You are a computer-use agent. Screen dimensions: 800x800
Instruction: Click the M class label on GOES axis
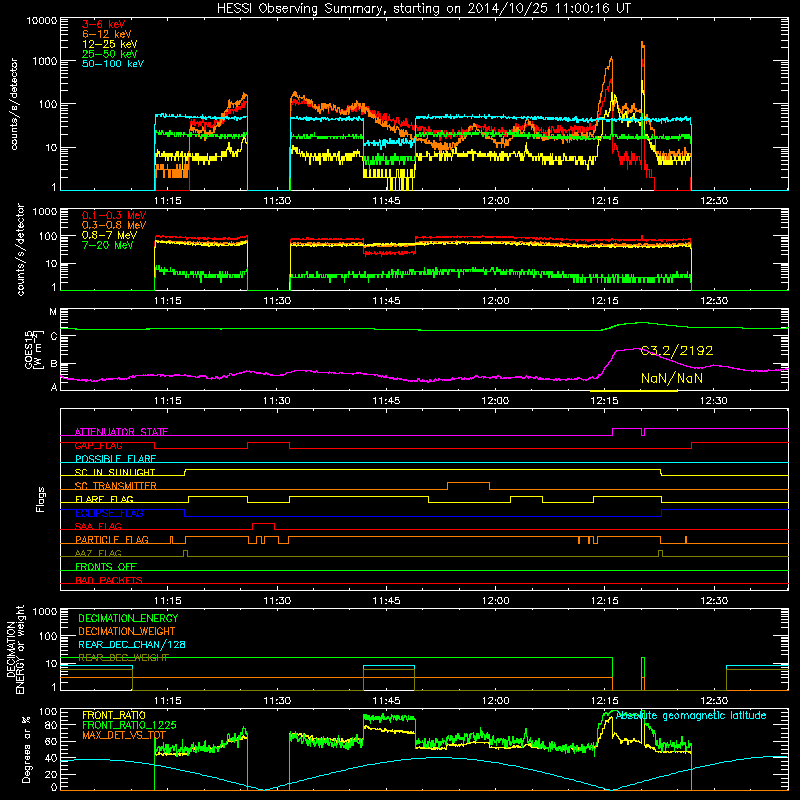click(53, 312)
